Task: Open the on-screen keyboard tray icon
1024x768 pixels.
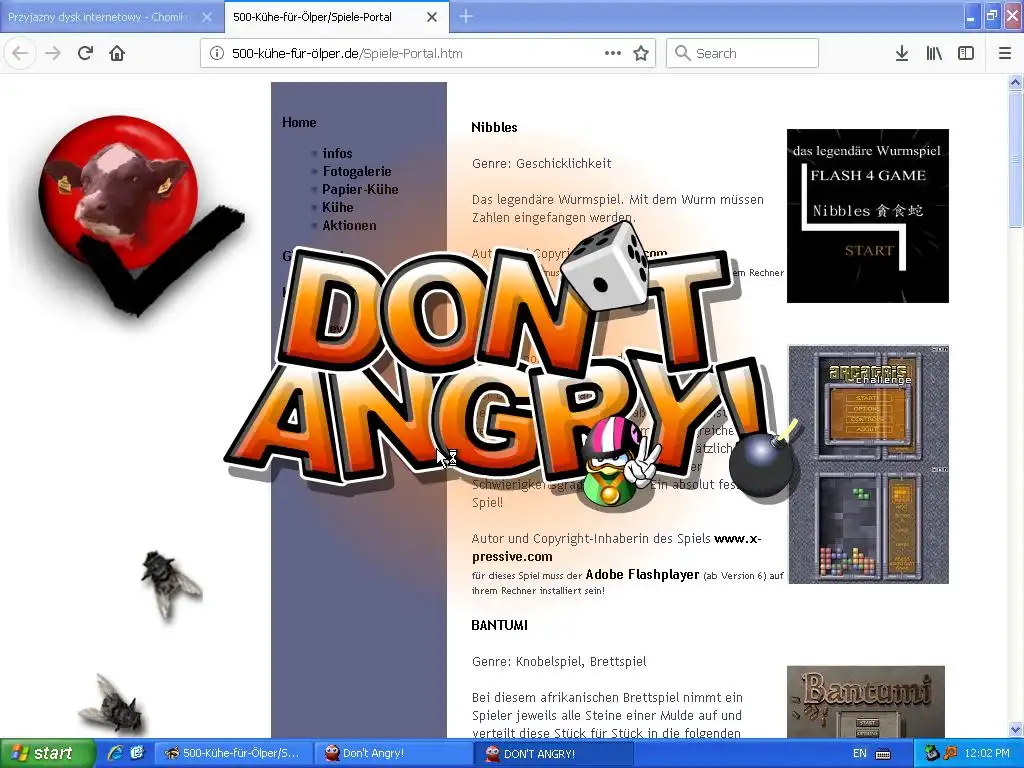Action: coord(883,754)
